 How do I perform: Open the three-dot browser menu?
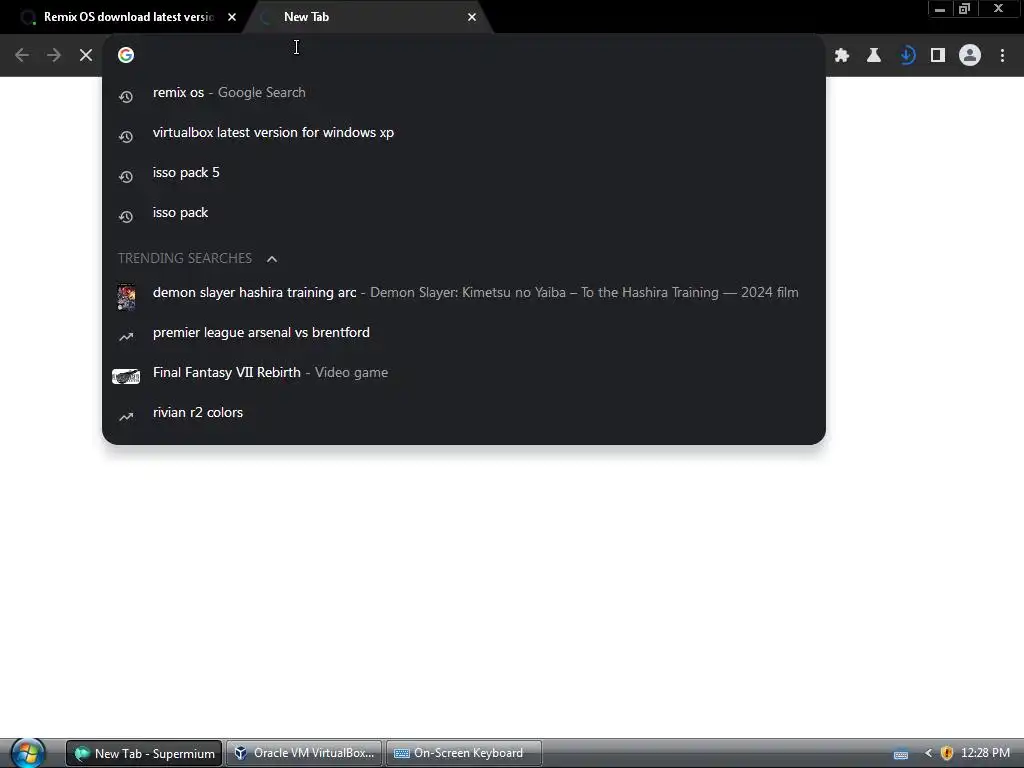pyautogui.click(x=1002, y=56)
